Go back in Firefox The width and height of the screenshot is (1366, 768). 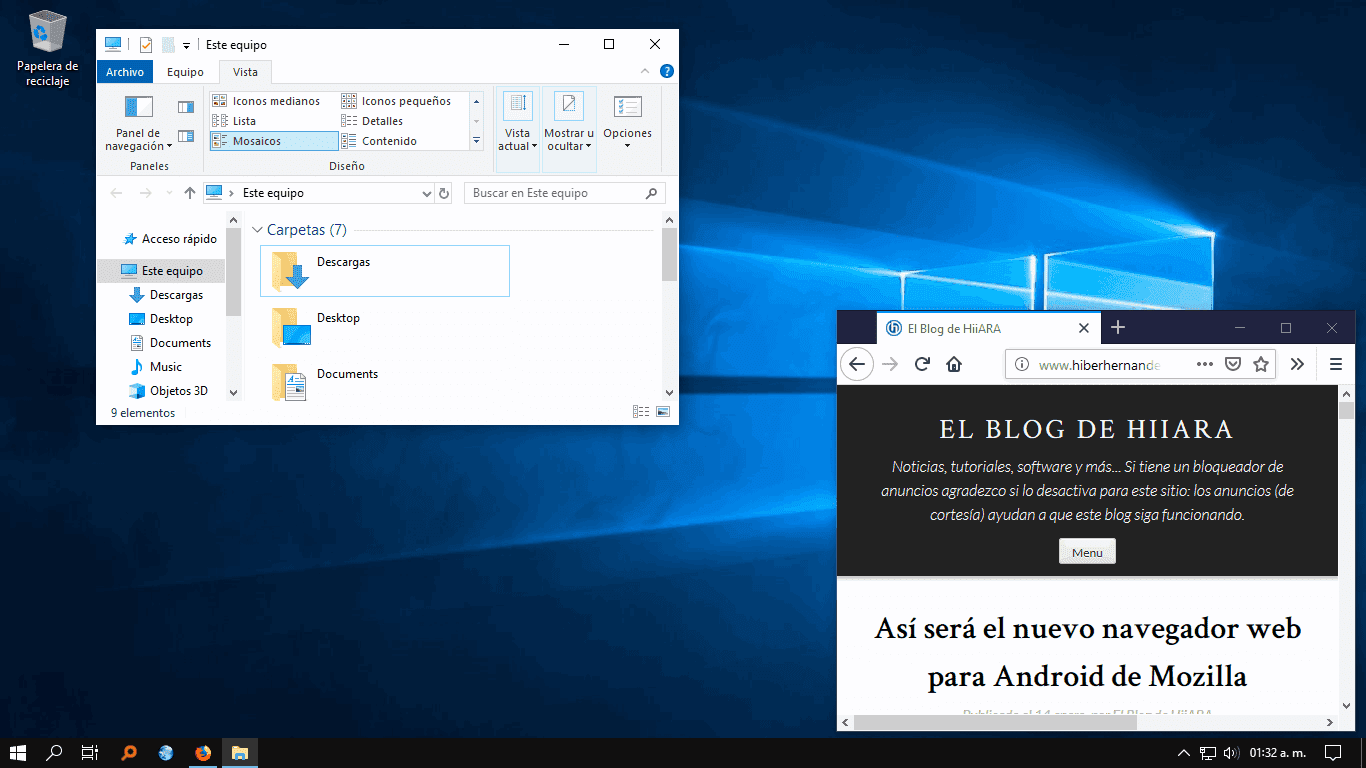coord(857,364)
